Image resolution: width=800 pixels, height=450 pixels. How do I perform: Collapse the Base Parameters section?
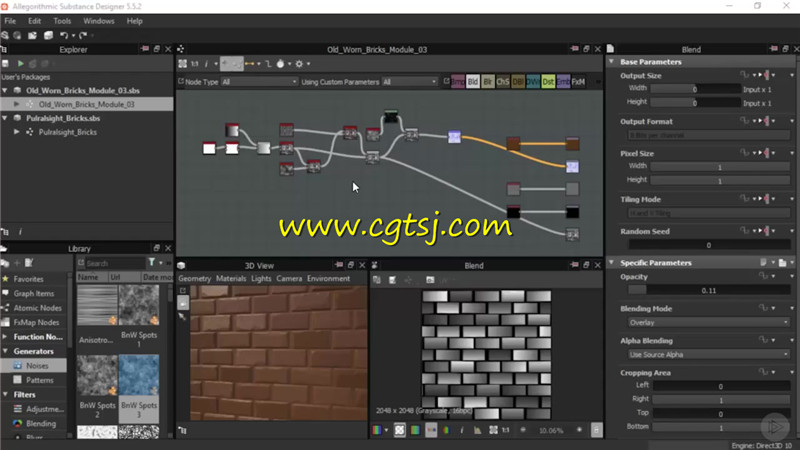coord(611,62)
